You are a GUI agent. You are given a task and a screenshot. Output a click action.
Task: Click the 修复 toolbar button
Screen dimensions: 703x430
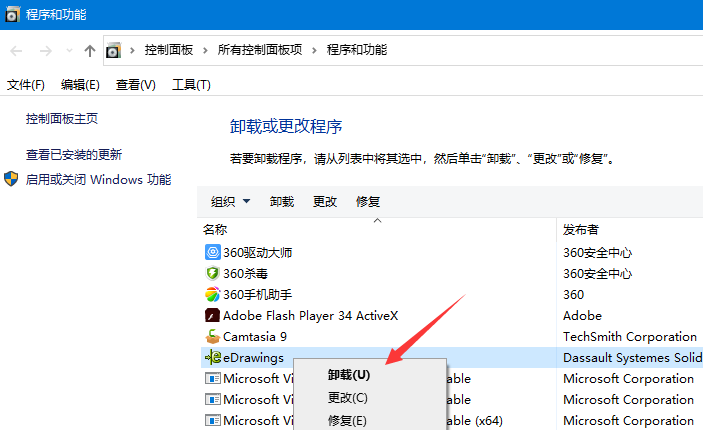click(368, 202)
